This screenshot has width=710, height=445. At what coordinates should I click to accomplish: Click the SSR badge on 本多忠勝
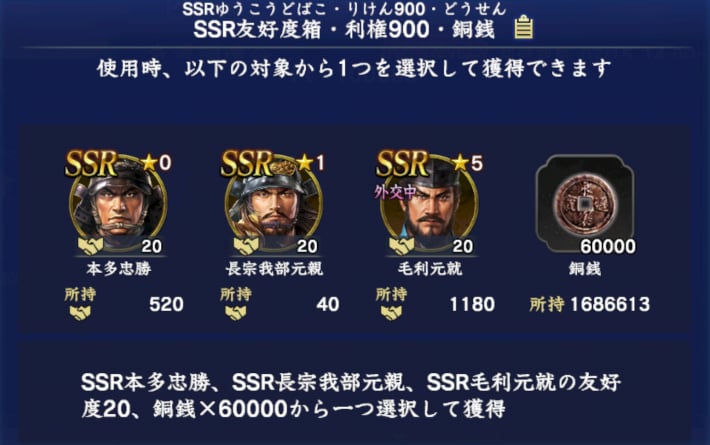coord(91,163)
